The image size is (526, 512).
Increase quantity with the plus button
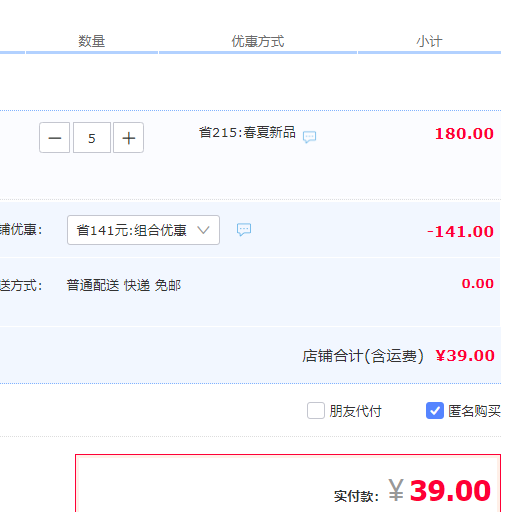128,138
